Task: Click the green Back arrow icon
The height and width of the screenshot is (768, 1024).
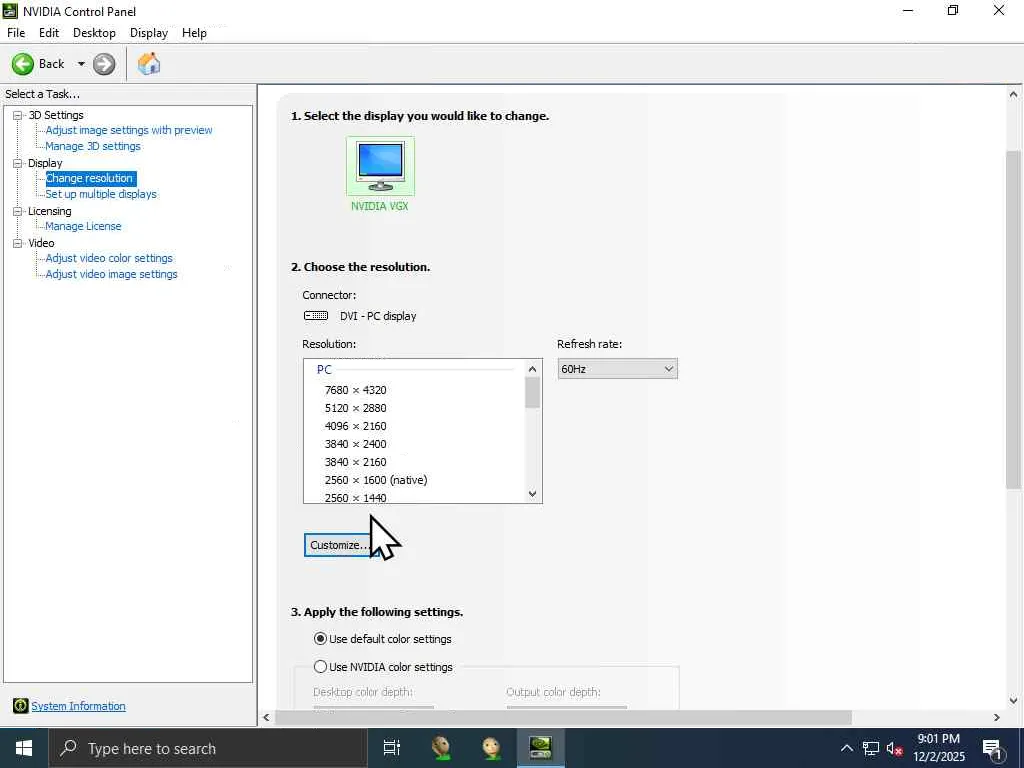Action: [23, 64]
